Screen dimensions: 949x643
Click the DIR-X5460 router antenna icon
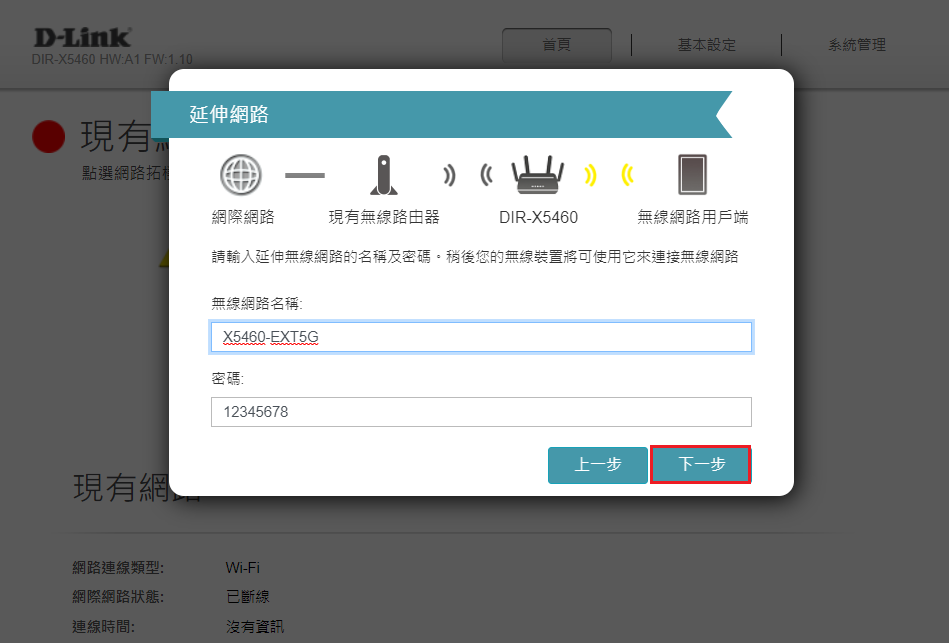[538, 175]
